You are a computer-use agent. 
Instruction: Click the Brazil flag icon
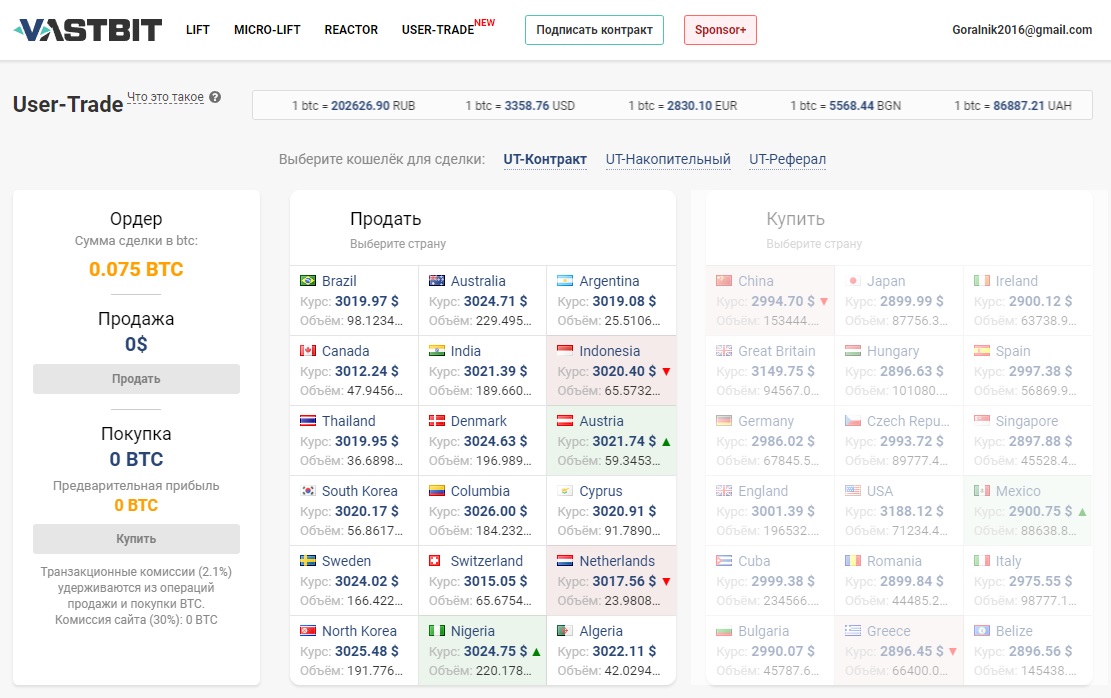[308, 281]
